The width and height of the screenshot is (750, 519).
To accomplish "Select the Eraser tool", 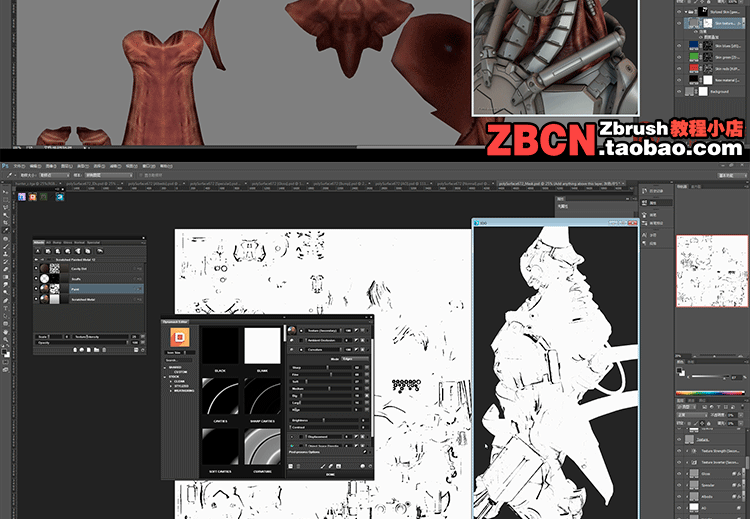I will 6,269.
